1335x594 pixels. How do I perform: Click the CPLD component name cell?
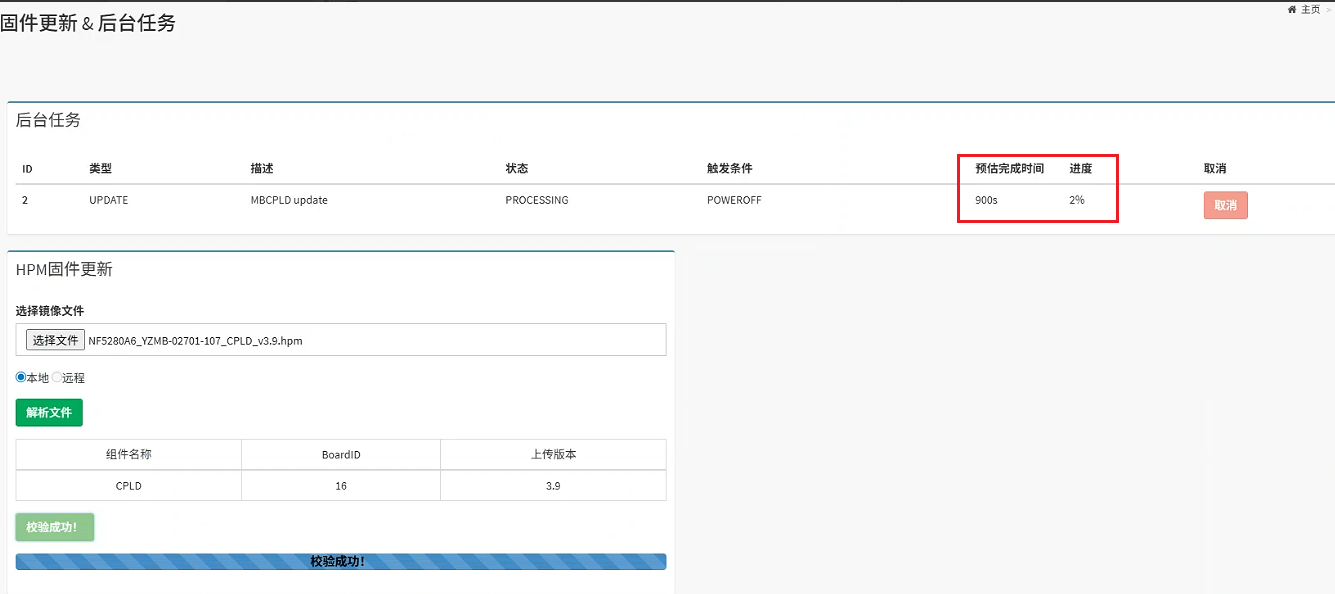click(x=129, y=486)
